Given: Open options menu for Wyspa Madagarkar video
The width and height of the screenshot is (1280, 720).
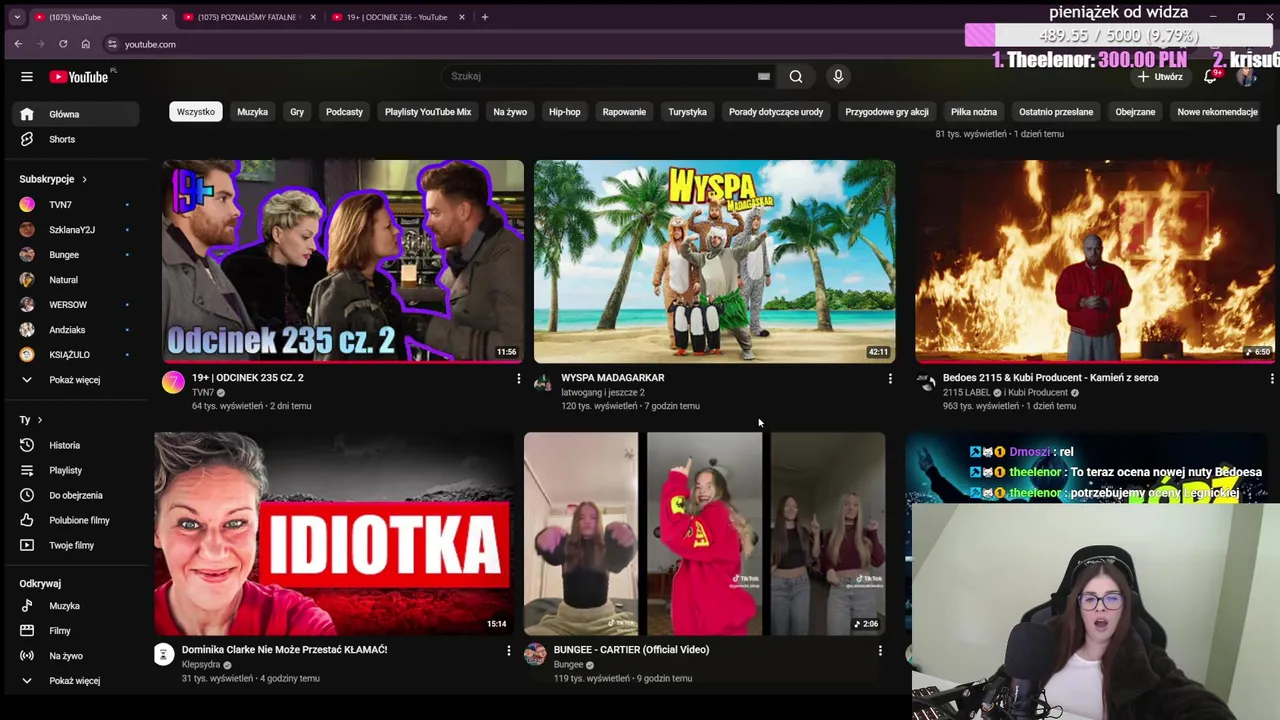Looking at the screenshot, I should click(890, 379).
